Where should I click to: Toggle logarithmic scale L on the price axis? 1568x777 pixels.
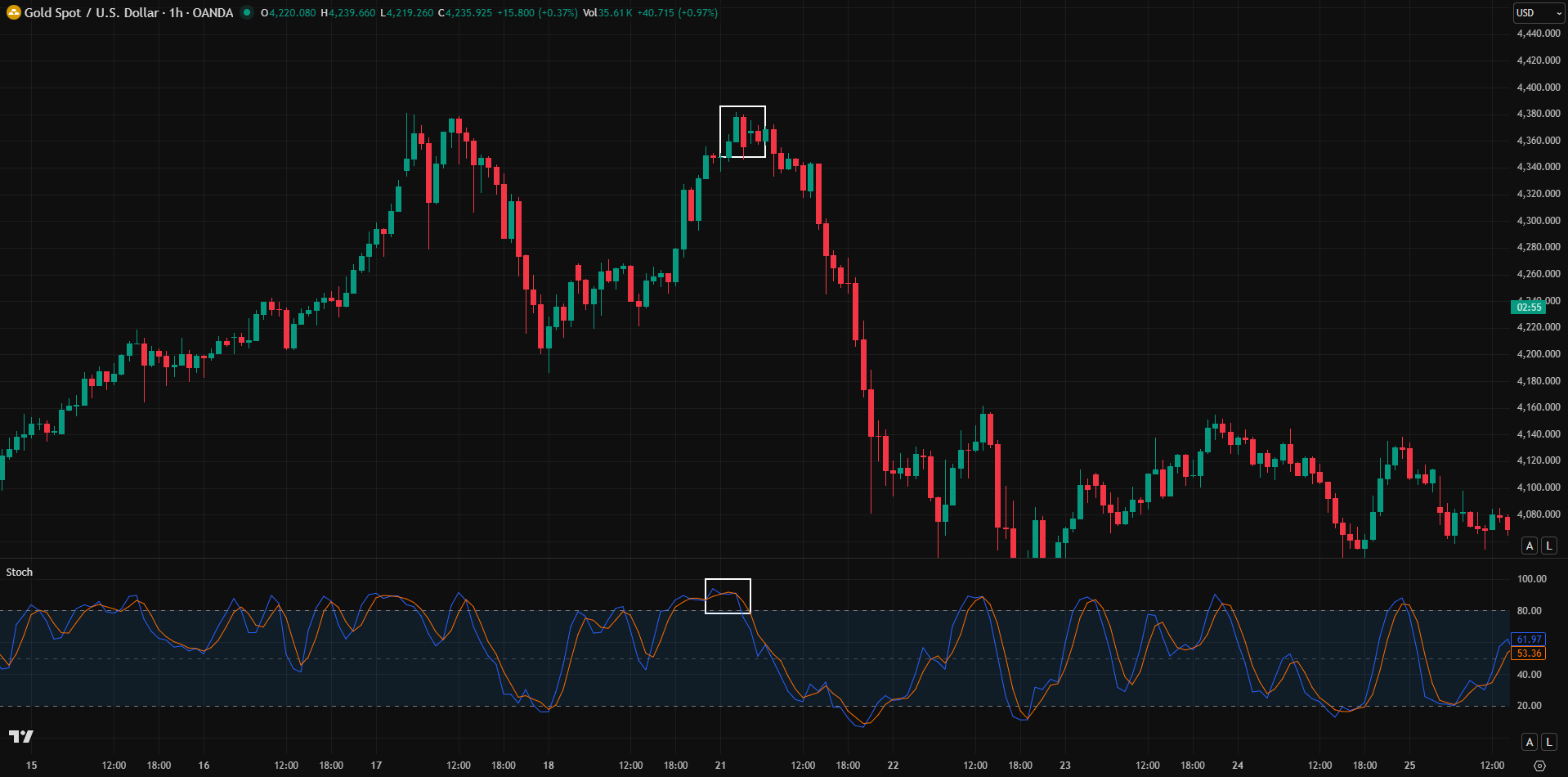coord(1548,545)
